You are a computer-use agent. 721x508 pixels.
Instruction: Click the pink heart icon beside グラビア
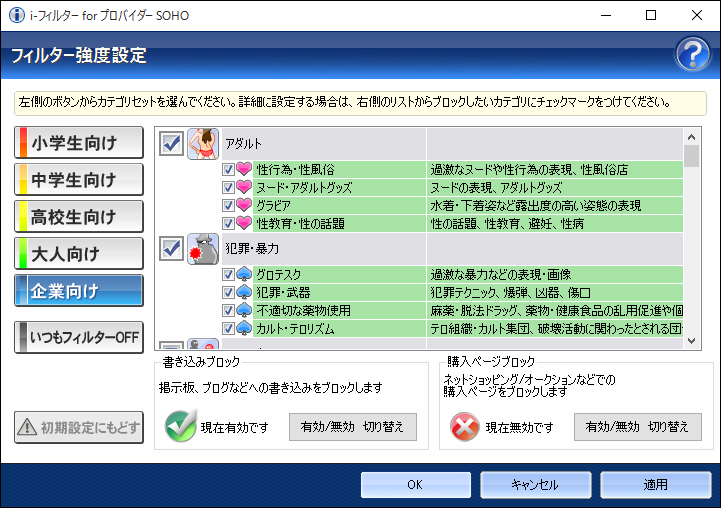pyautogui.click(x=244, y=206)
